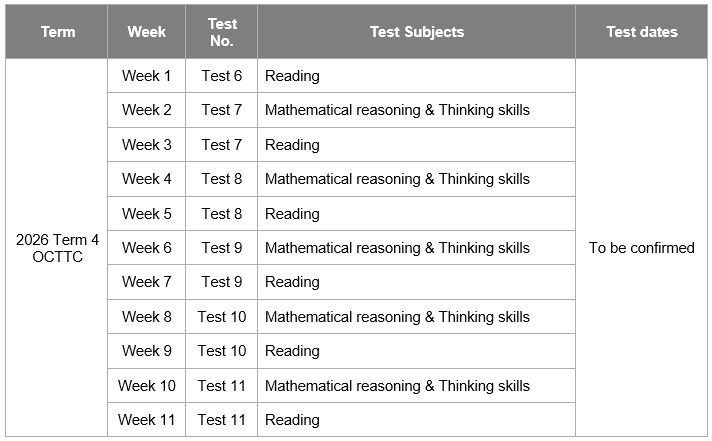Viewport: 712px width, 441px height.
Task: Click the Test Subjects column header
Action: coord(416,32)
